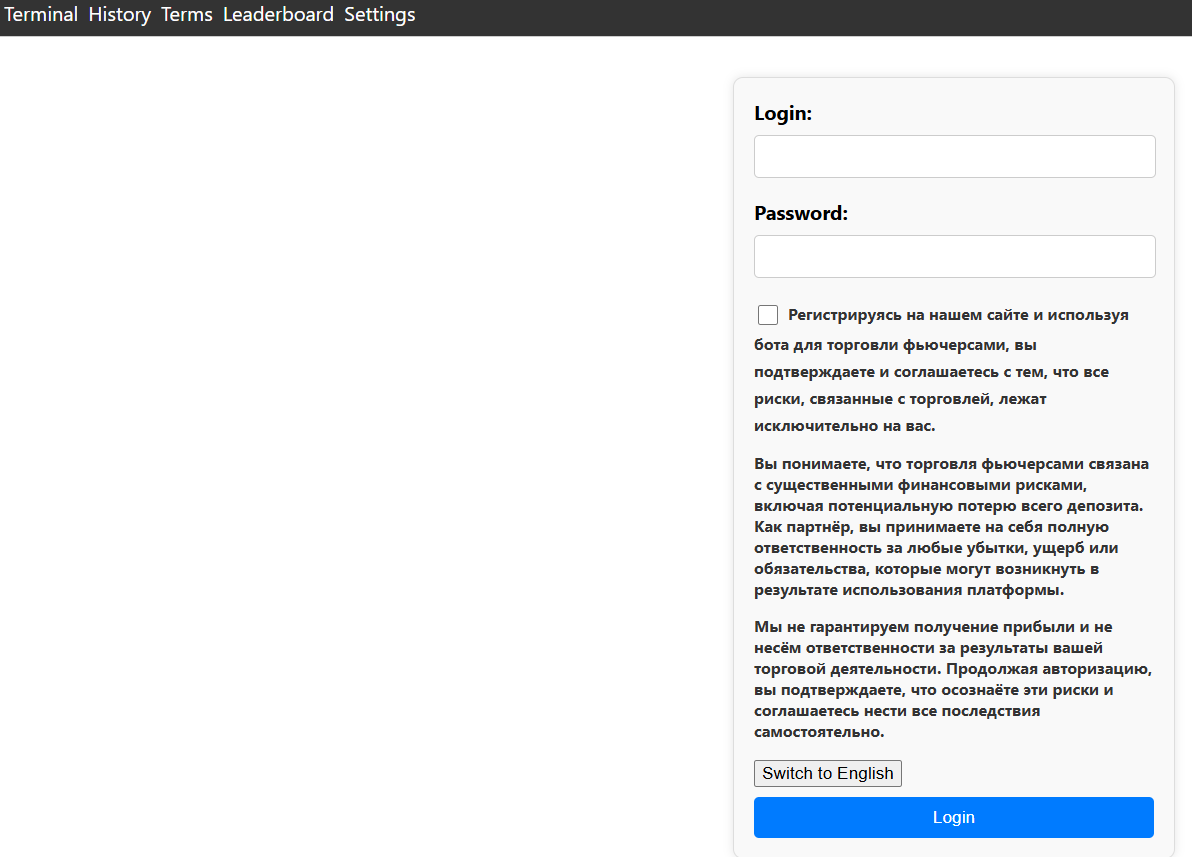Open Terminal from the top navigation bar
This screenshot has width=1192, height=857.
(x=41, y=14)
